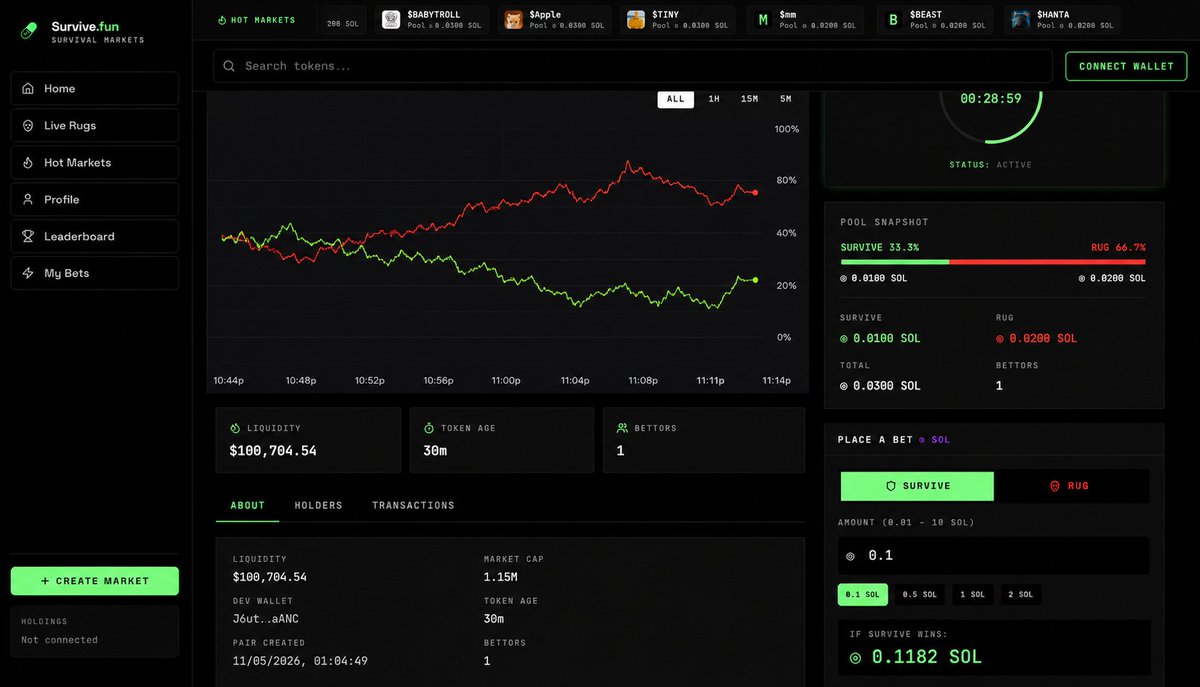This screenshot has height=687, width=1200.
Task: Click the Hot Markets flame icon in sidebar
Action: (28, 163)
